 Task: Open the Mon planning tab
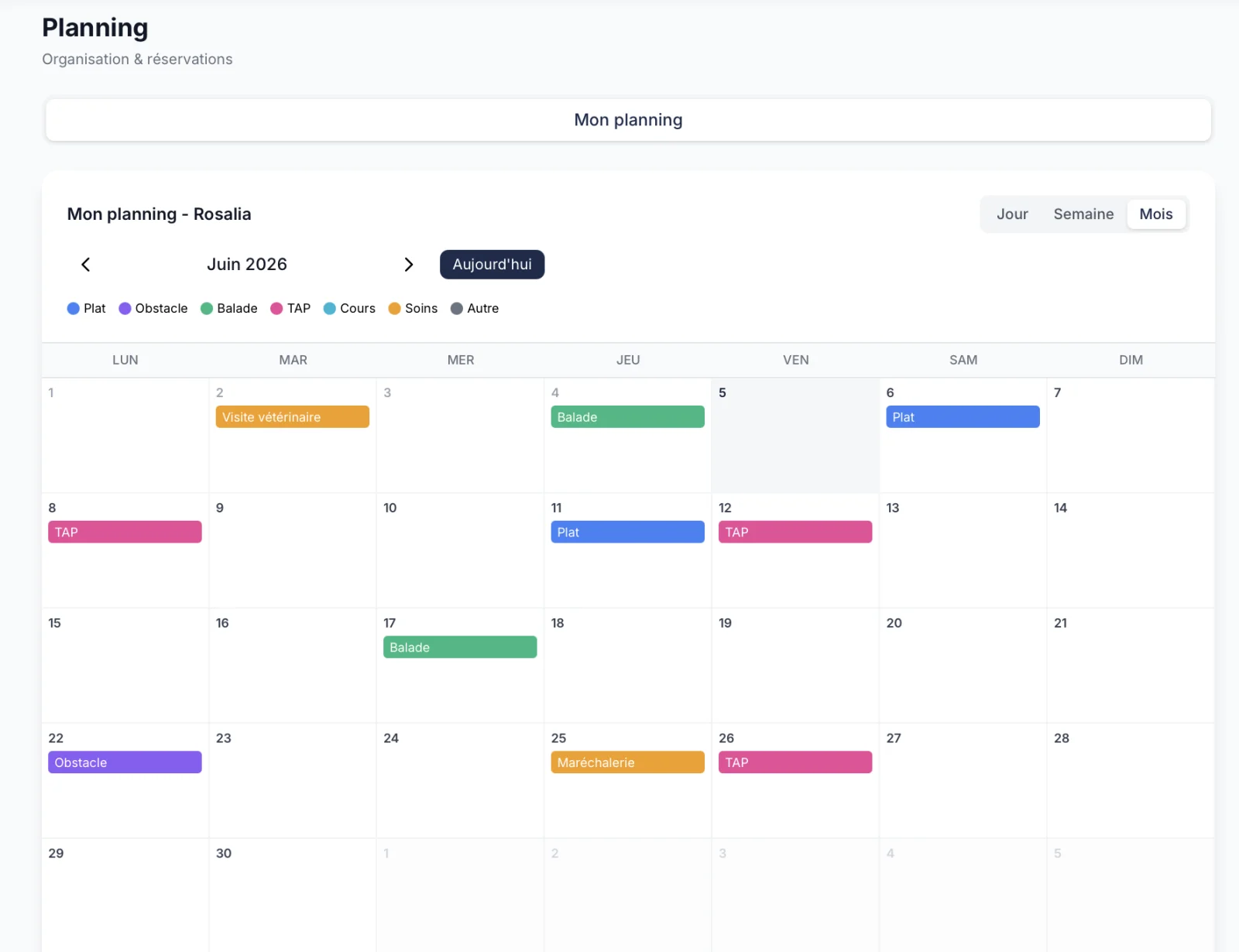(628, 120)
